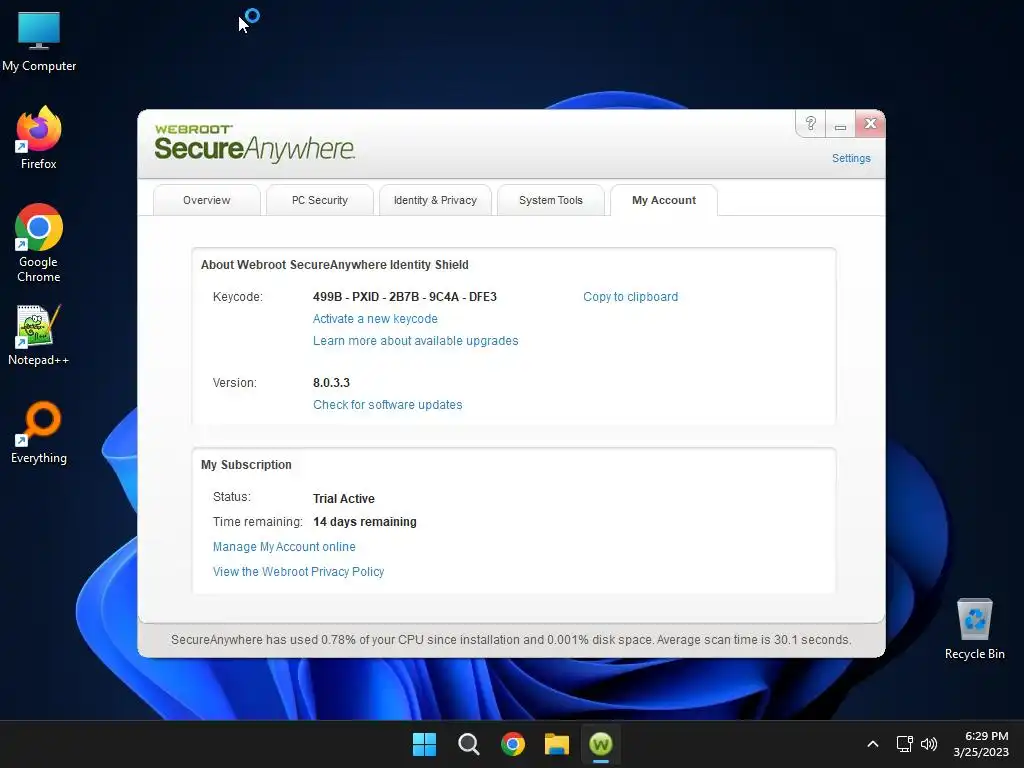Launch Firefox from the desktop
This screenshot has width=1024, height=768.
[x=39, y=138]
